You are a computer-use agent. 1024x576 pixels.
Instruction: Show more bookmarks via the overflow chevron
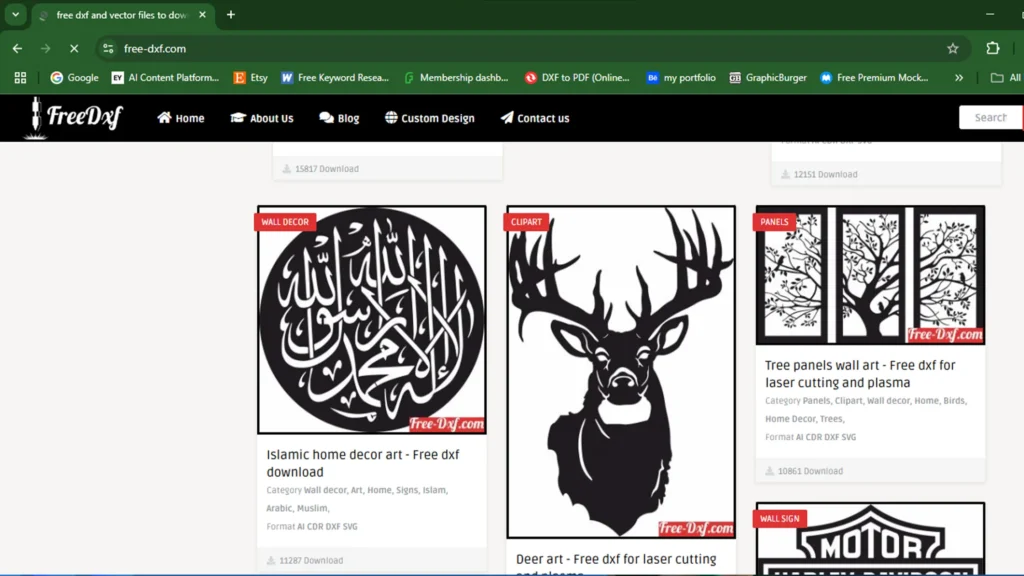tap(959, 77)
